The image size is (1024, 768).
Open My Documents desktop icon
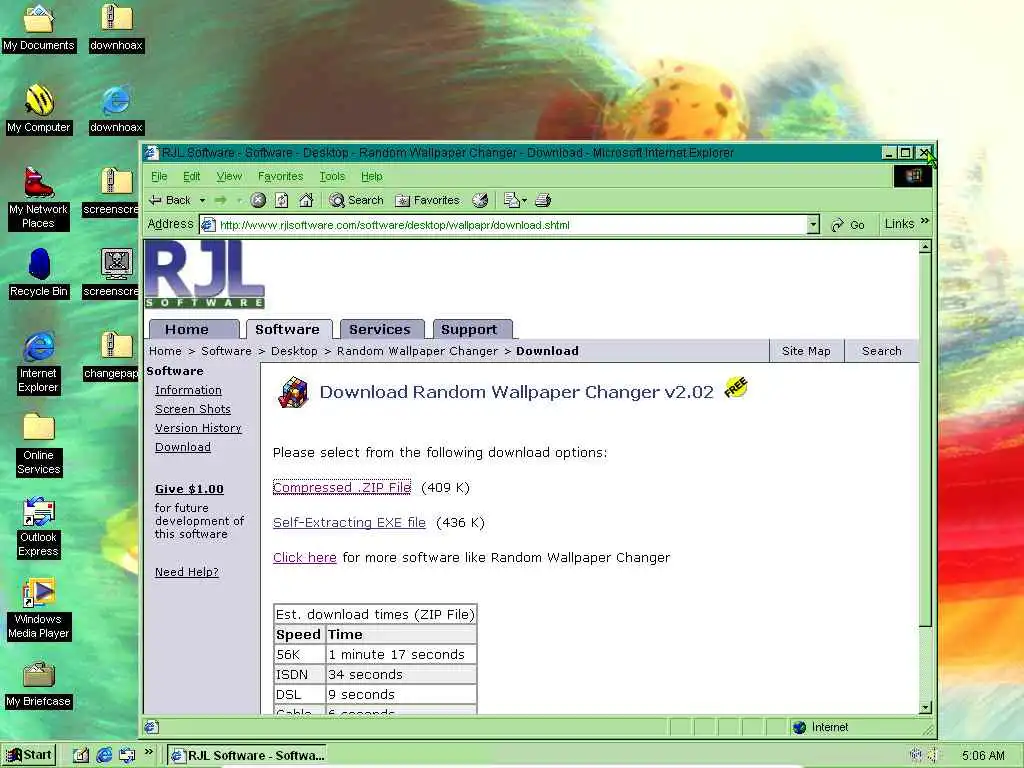pos(39,28)
